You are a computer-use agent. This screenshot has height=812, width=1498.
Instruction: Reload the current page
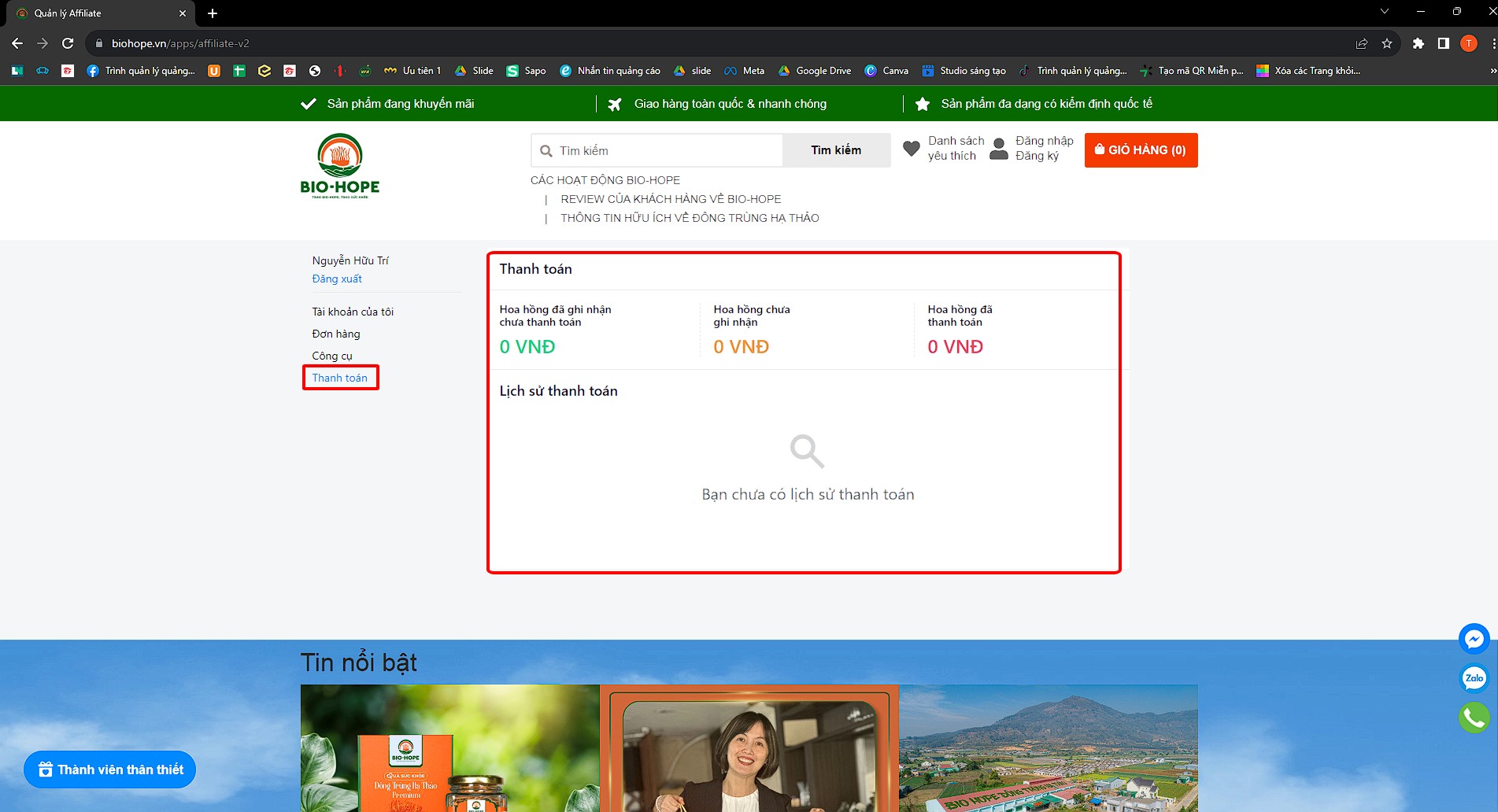[68, 43]
